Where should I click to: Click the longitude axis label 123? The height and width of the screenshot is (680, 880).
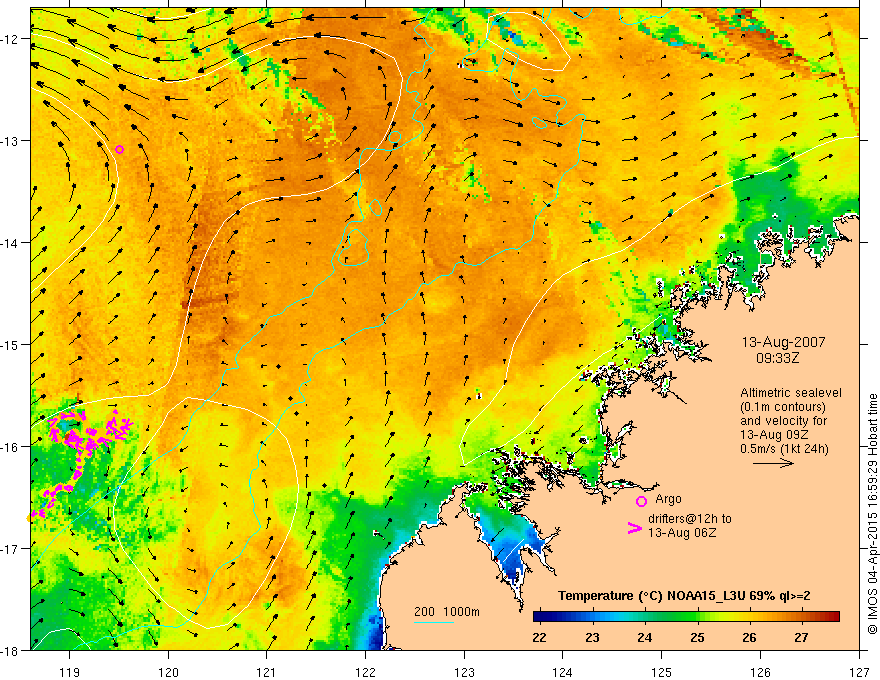click(464, 672)
